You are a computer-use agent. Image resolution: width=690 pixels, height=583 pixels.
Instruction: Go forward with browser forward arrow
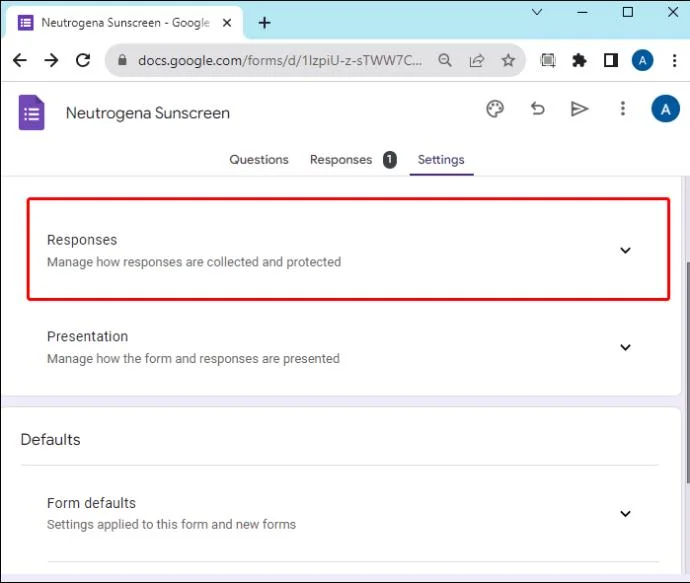pos(51,60)
